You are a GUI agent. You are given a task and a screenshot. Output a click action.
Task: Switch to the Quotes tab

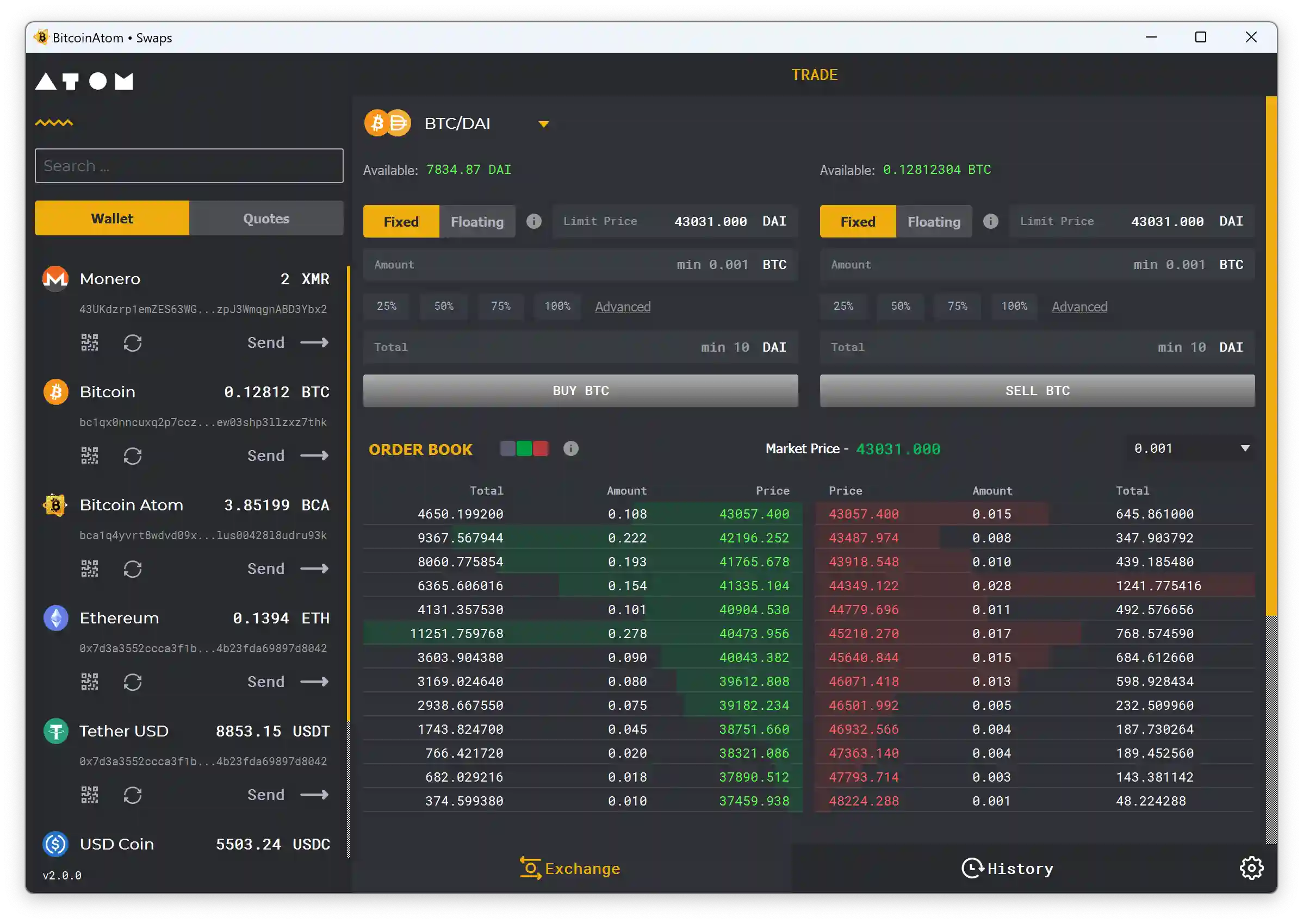(266, 218)
